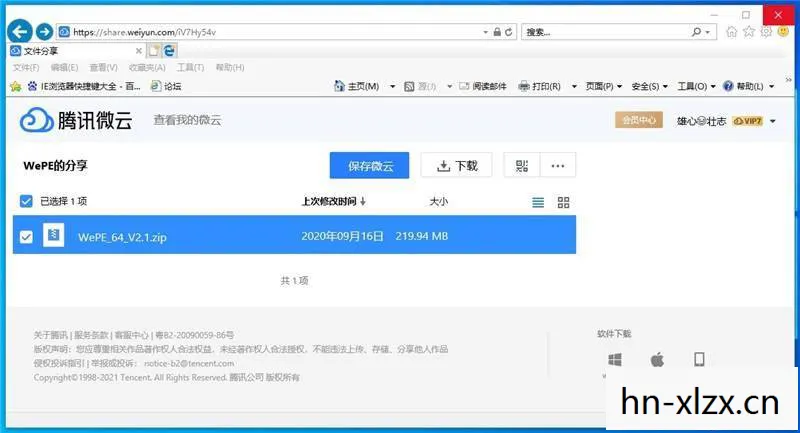Image resolution: width=800 pixels, height=433 pixels.
Task: Open the browser home icon
Action: click(x=732, y=32)
